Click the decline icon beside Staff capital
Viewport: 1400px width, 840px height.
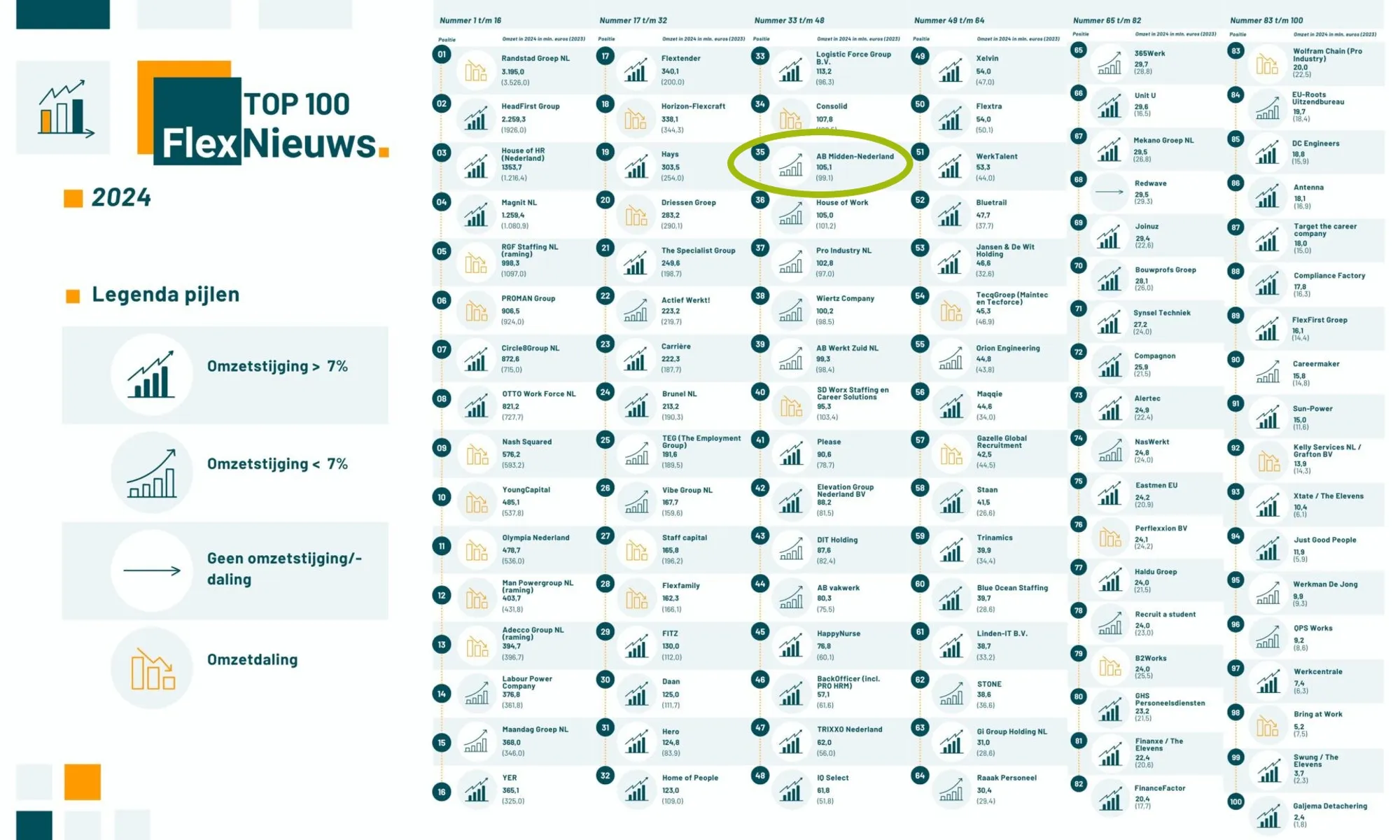click(636, 550)
